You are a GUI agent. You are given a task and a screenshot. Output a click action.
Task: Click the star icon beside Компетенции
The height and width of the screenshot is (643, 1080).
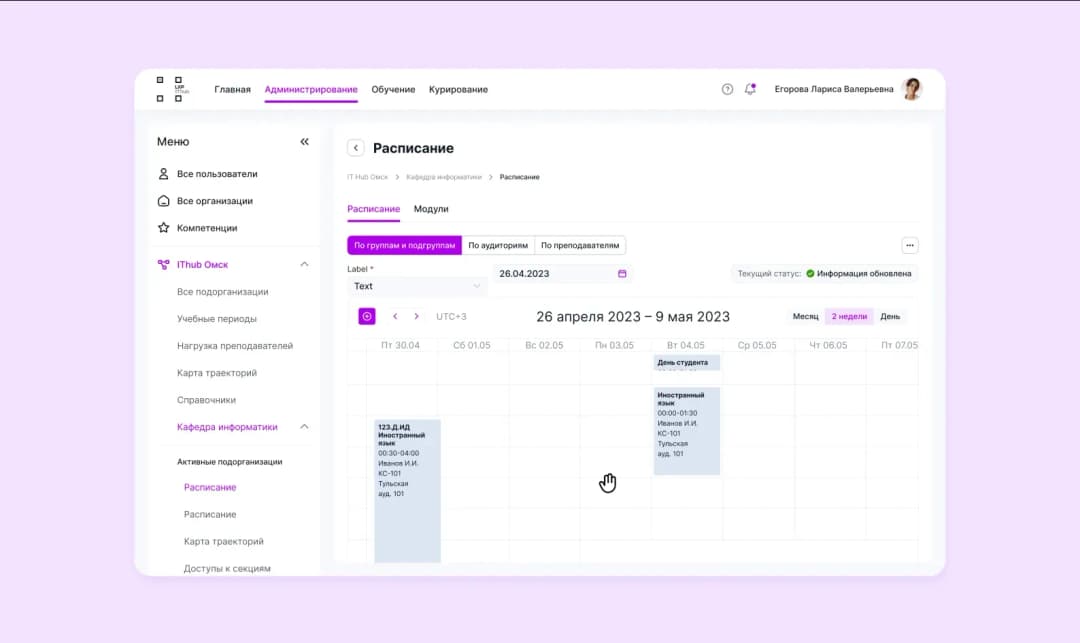(163, 228)
